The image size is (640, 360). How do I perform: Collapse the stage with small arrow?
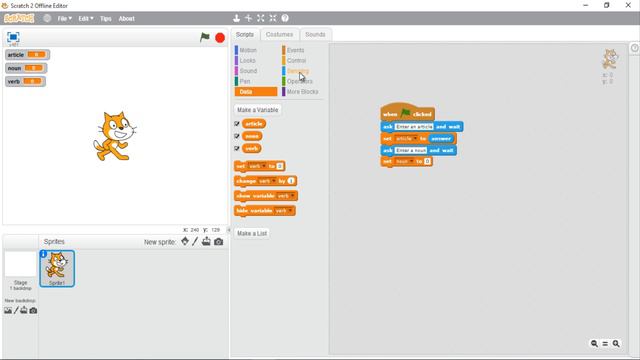[229, 230]
